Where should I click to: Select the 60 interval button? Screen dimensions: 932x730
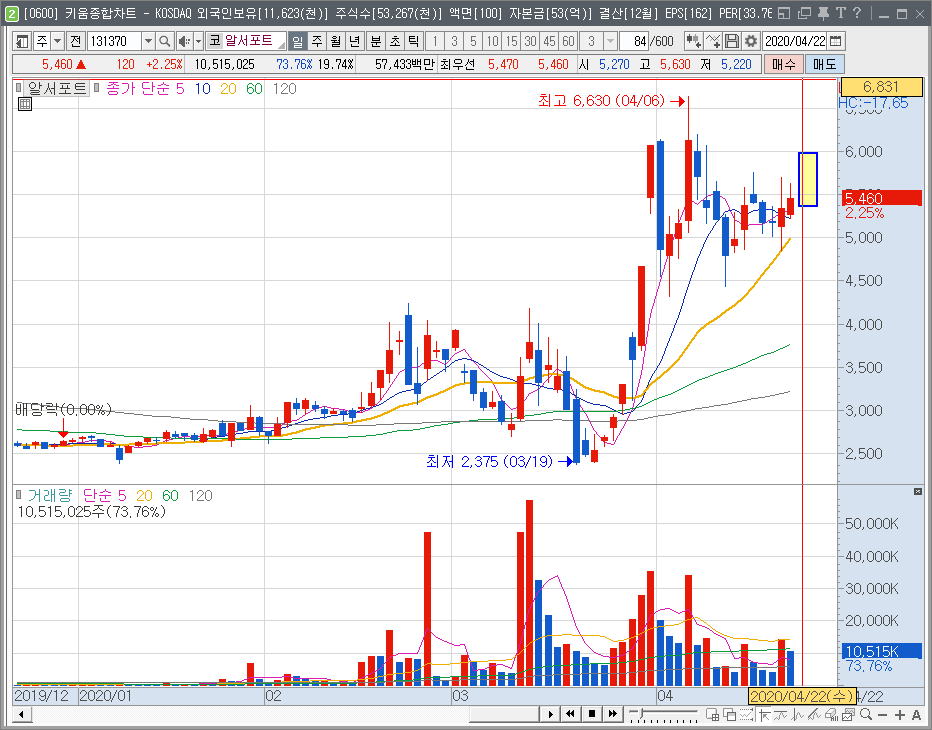(569, 41)
